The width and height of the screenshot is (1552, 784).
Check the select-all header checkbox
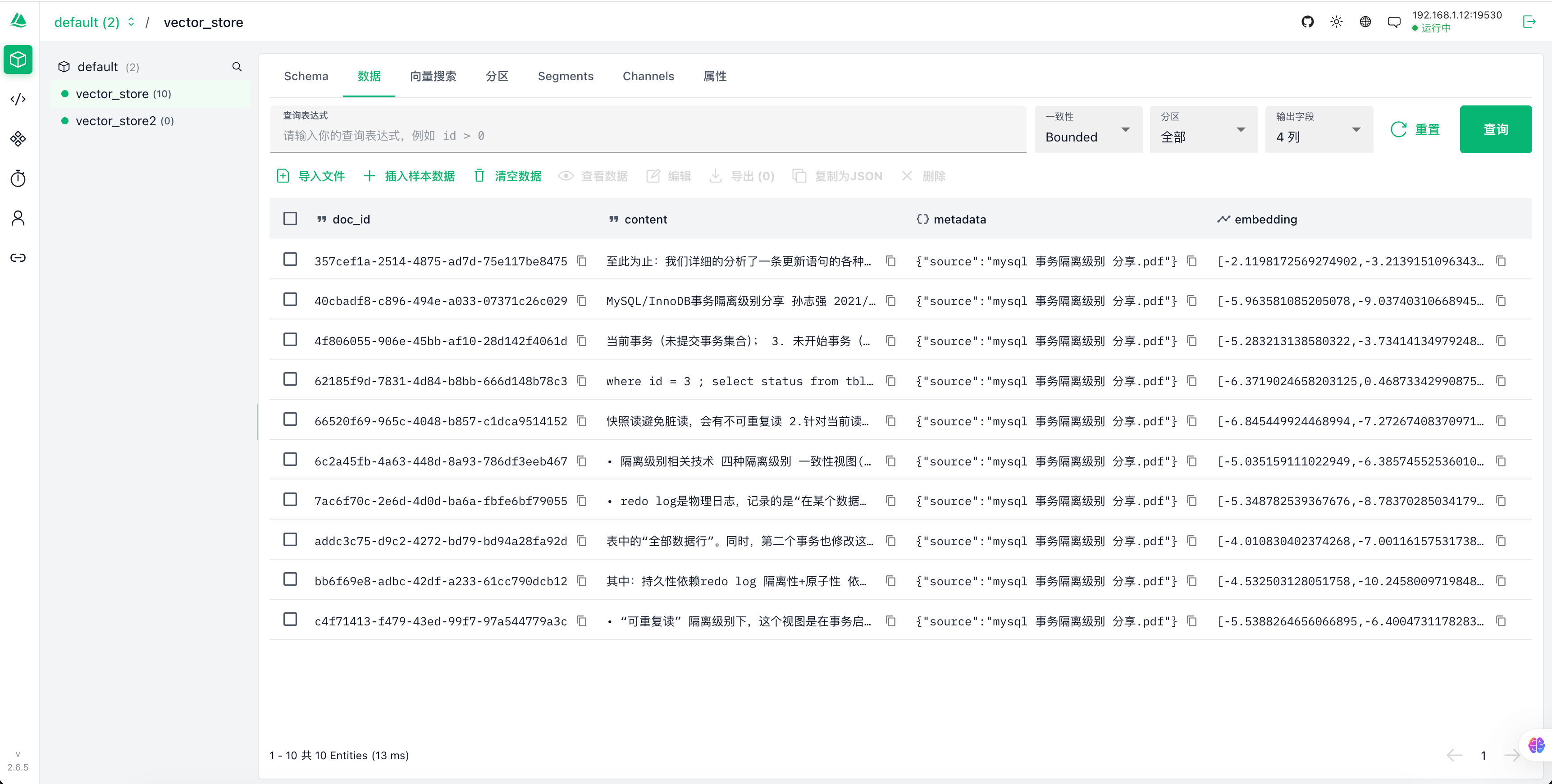click(290, 219)
